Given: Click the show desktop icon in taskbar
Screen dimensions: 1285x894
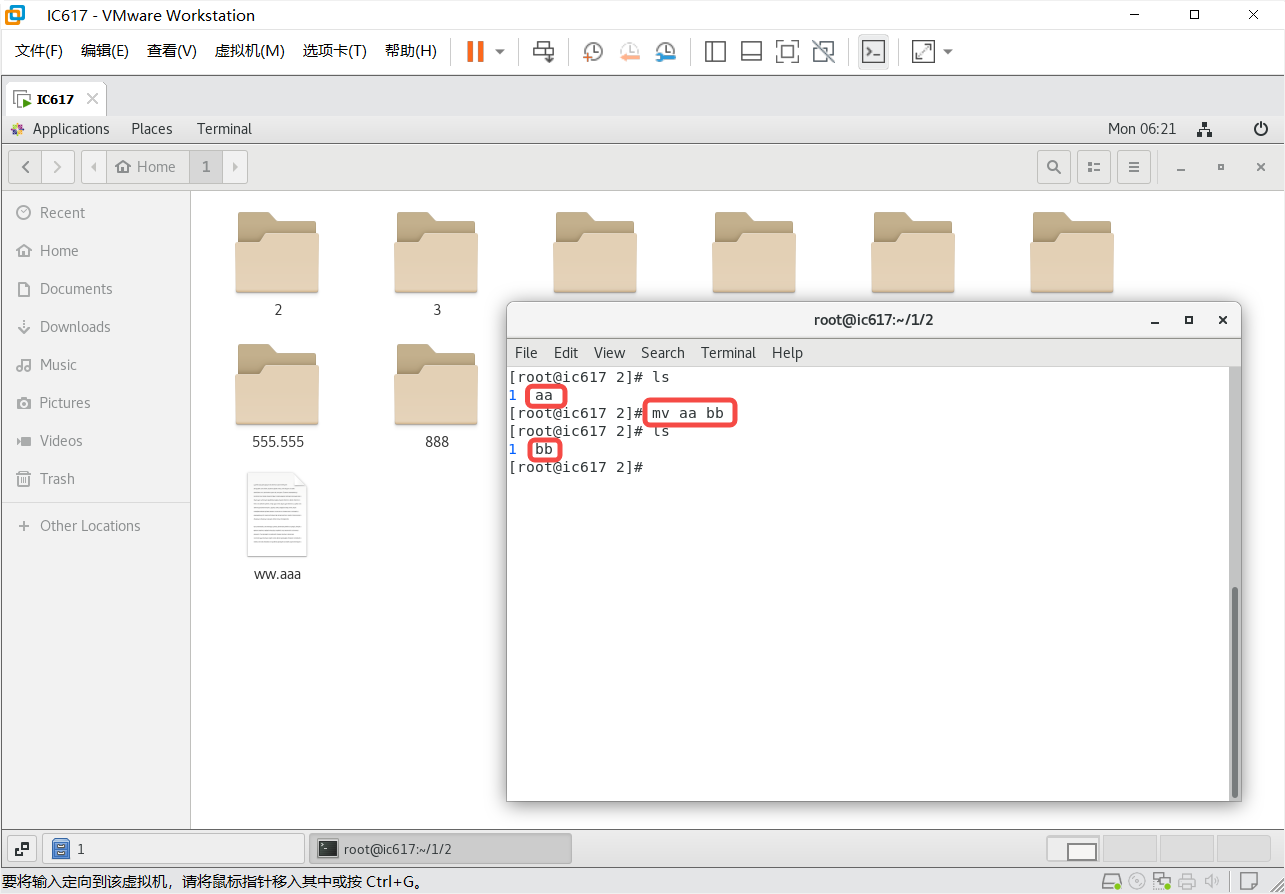Looking at the screenshot, I should pos(22,849).
